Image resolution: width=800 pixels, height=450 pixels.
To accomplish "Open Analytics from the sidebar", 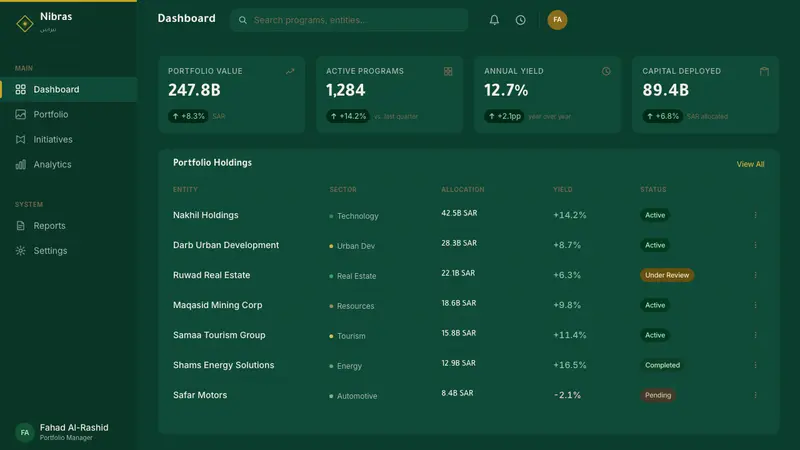I will [68, 164].
